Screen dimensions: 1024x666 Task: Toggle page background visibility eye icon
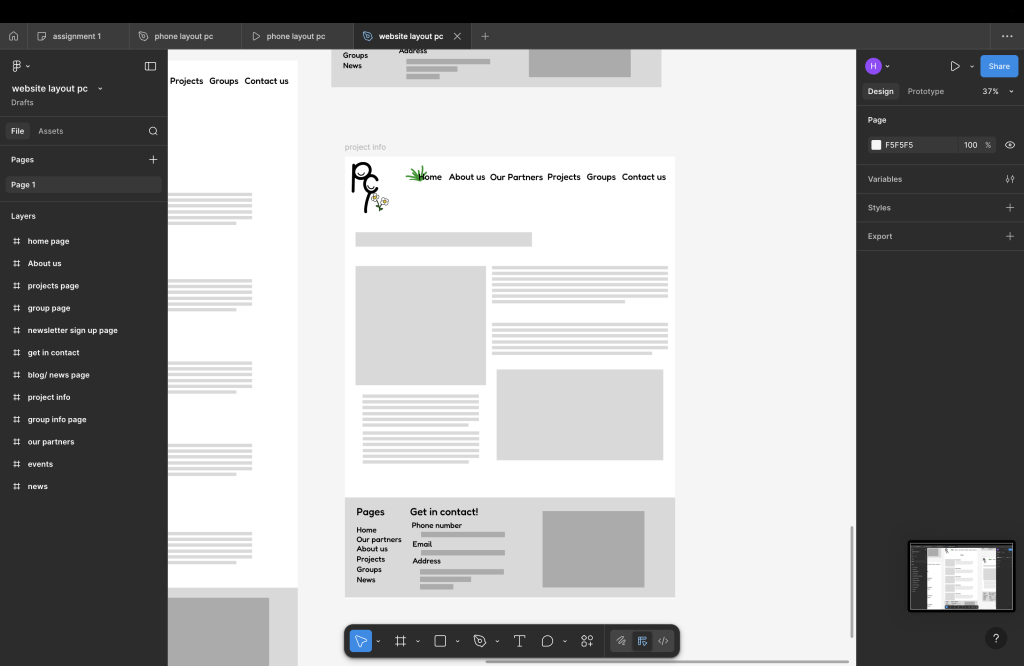click(x=1009, y=145)
